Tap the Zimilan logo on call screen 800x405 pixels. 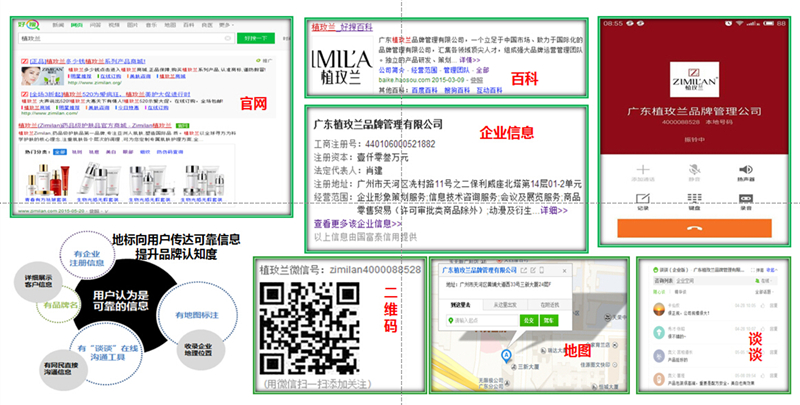coord(694,80)
